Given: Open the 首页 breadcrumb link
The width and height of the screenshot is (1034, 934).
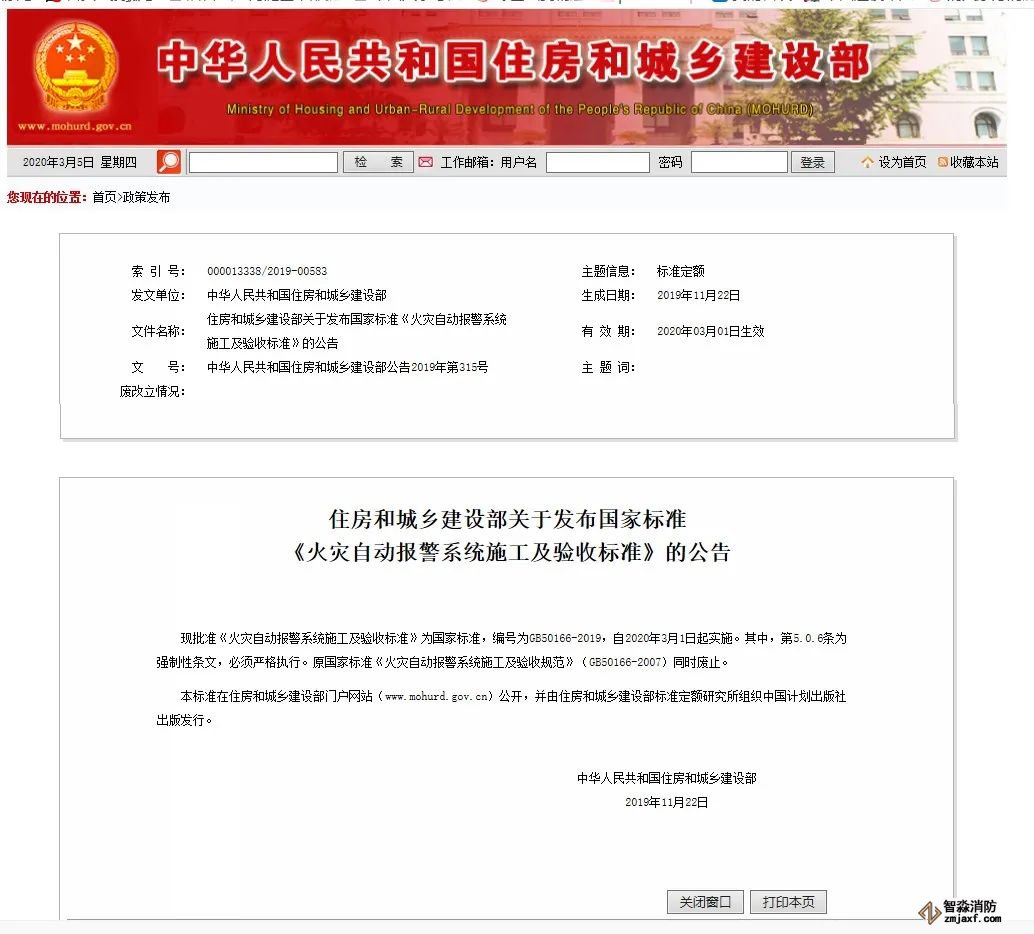Looking at the screenshot, I should [x=104, y=197].
